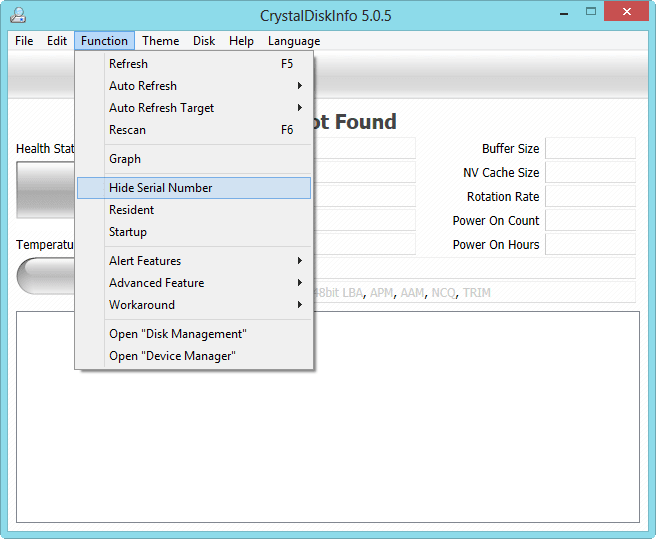
Task: Click the "Rotation Rate" label
Action: (x=503, y=196)
